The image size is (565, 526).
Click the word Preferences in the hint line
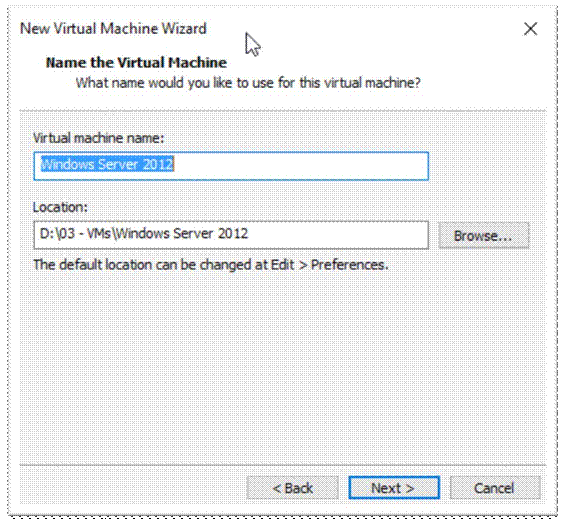point(350,265)
